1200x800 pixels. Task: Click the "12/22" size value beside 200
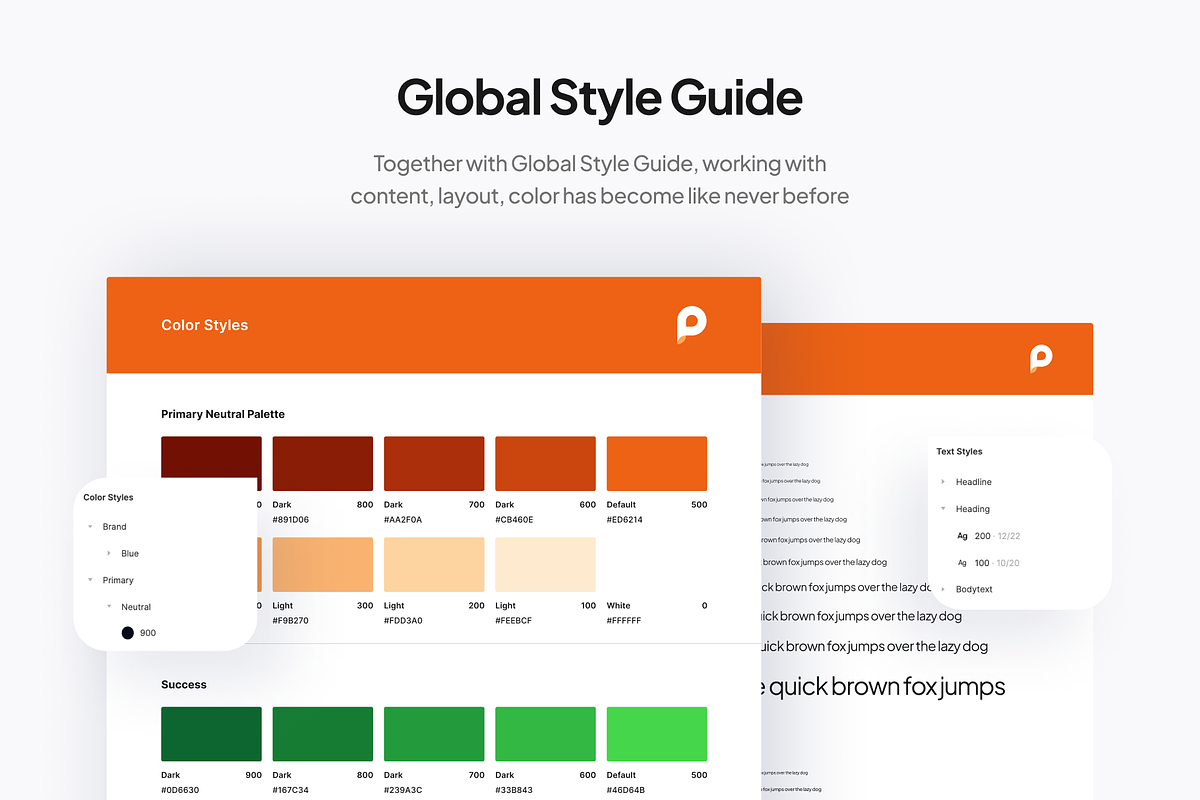tap(1009, 536)
